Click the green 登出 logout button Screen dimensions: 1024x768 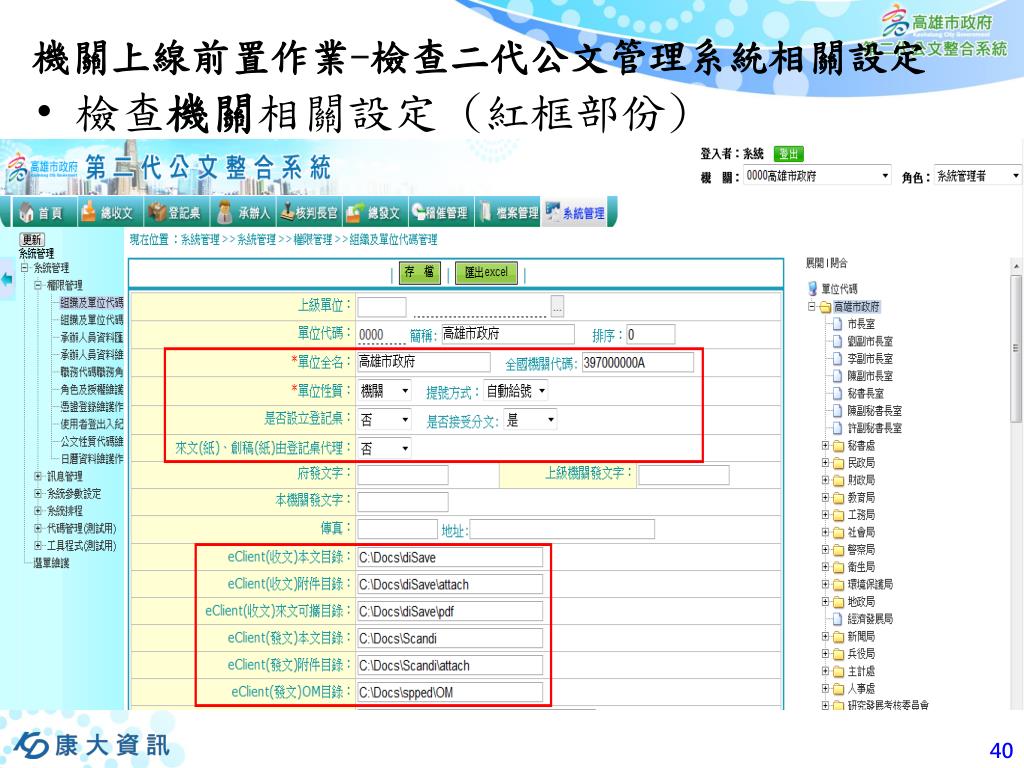(x=788, y=154)
